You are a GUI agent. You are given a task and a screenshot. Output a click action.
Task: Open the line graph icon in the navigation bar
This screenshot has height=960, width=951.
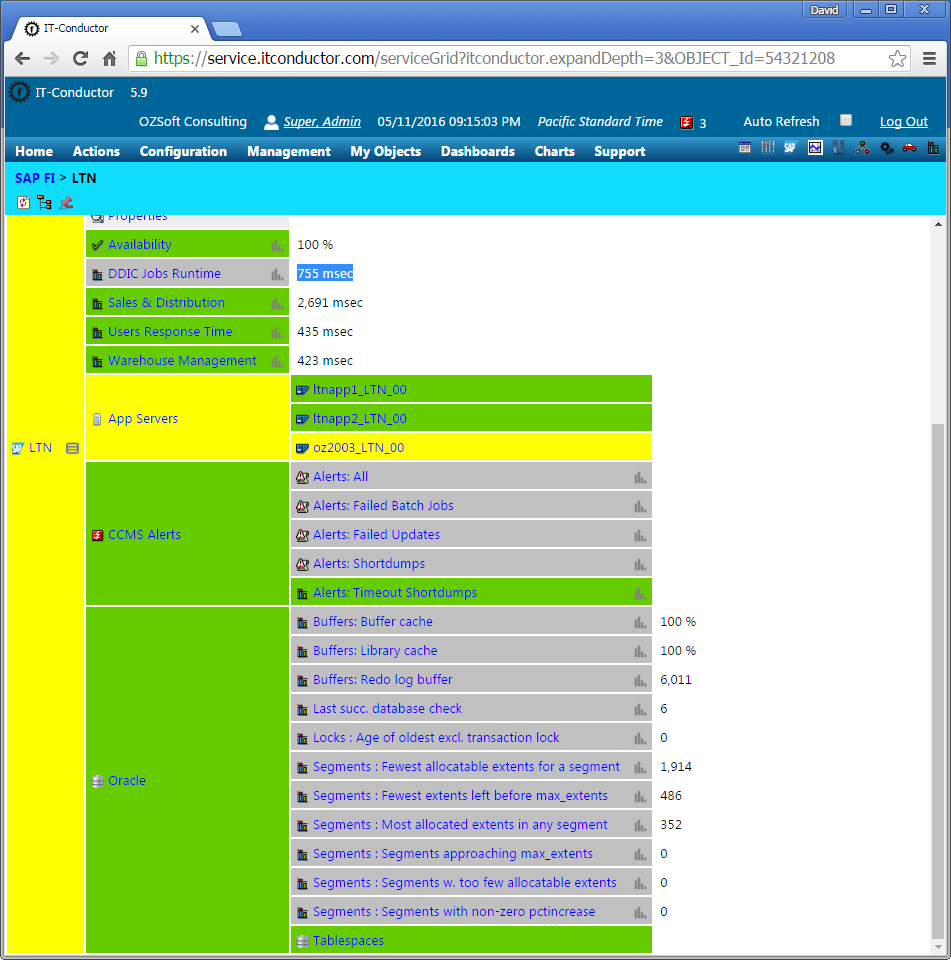tap(815, 148)
